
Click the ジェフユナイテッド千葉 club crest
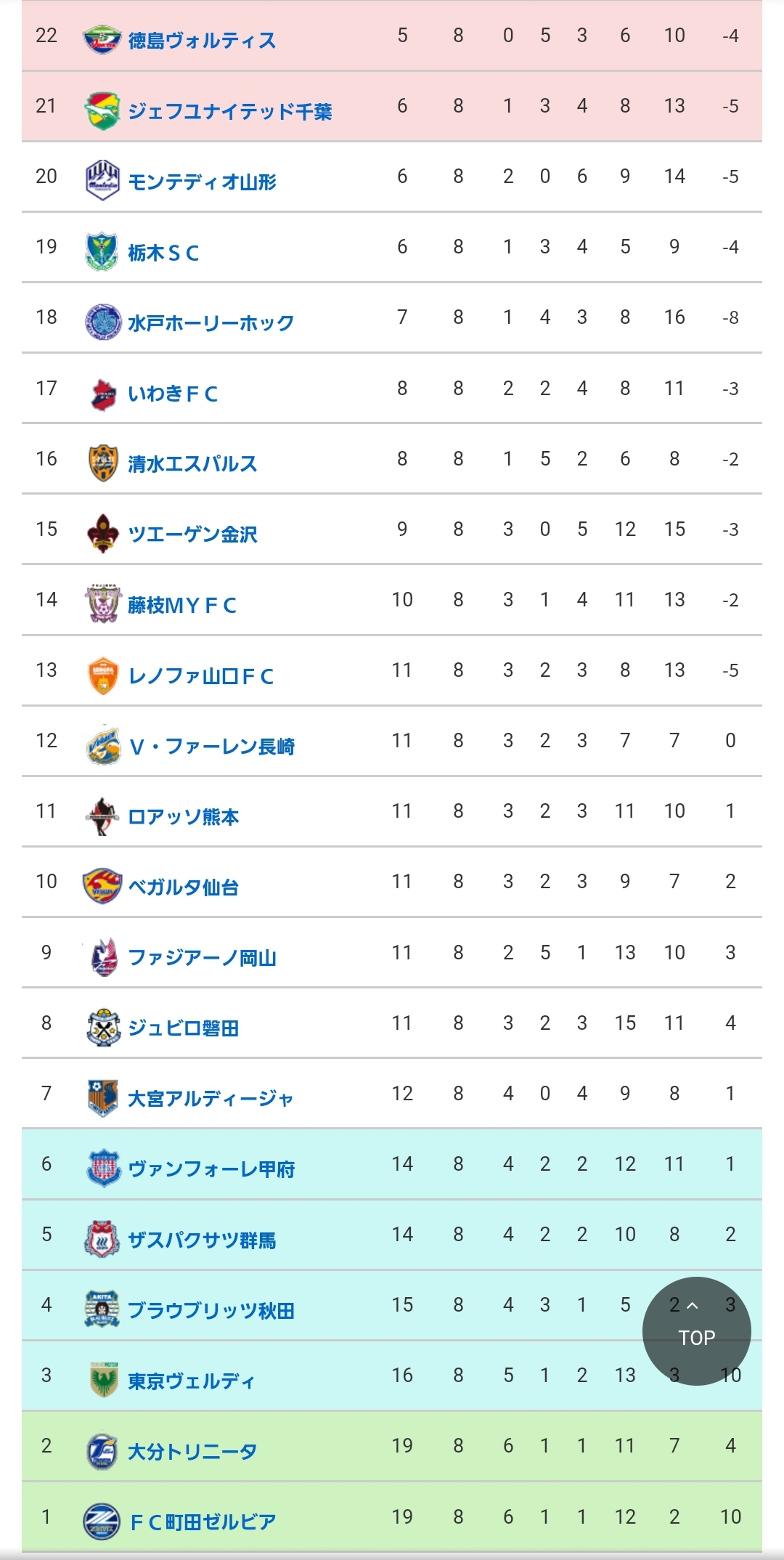102,110
